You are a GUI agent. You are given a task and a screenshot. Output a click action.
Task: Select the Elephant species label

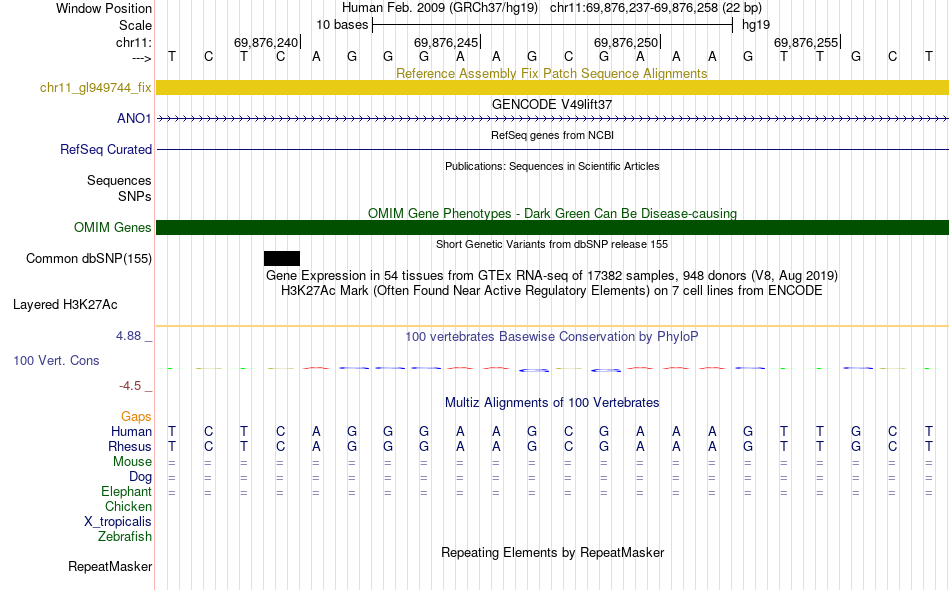[x=126, y=491]
